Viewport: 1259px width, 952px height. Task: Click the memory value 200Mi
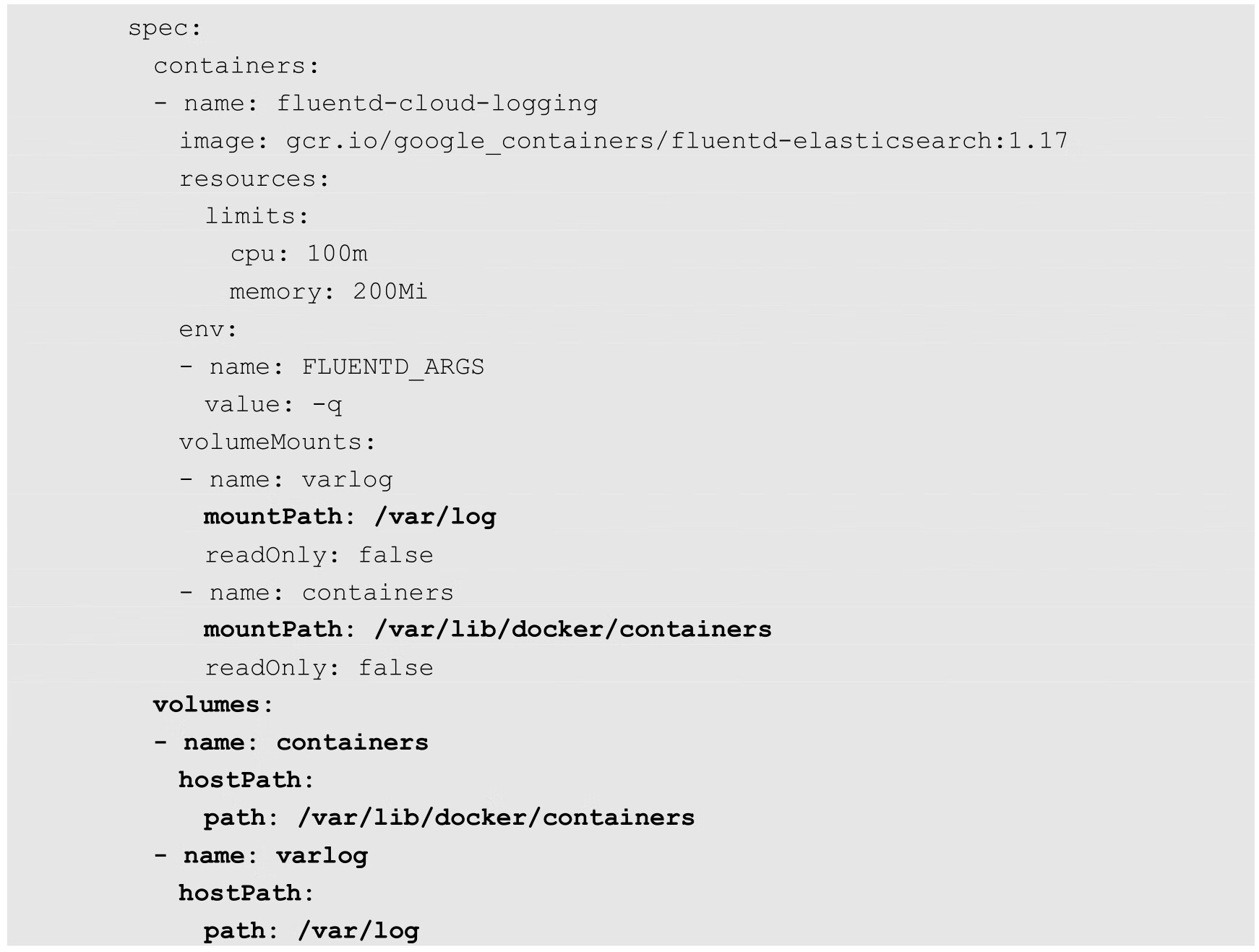(x=390, y=291)
